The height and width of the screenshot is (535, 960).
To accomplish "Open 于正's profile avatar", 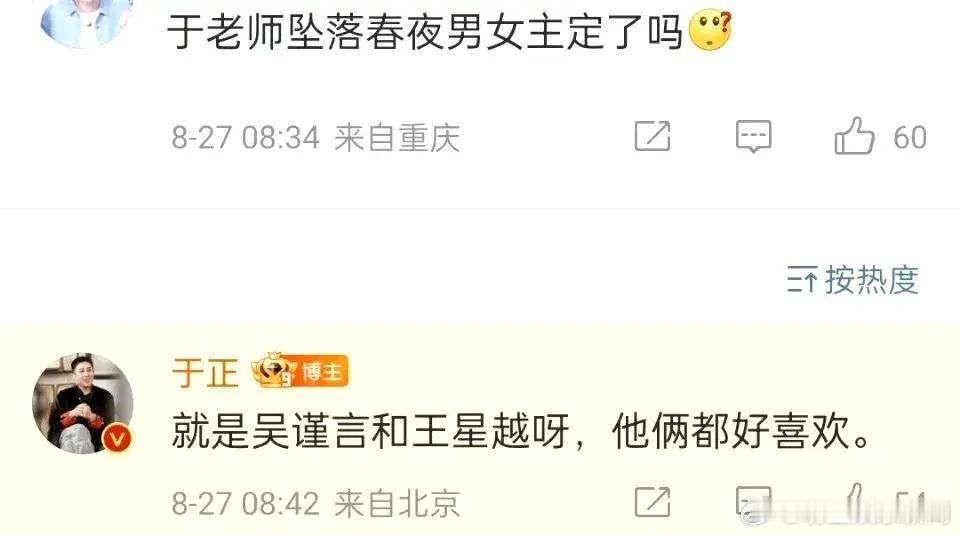I will [82, 403].
